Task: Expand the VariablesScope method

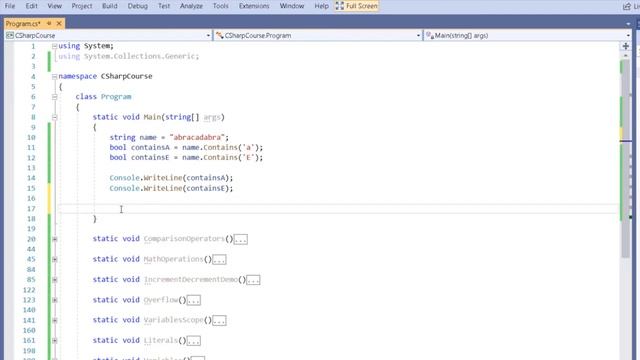Action: [x=54, y=320]
